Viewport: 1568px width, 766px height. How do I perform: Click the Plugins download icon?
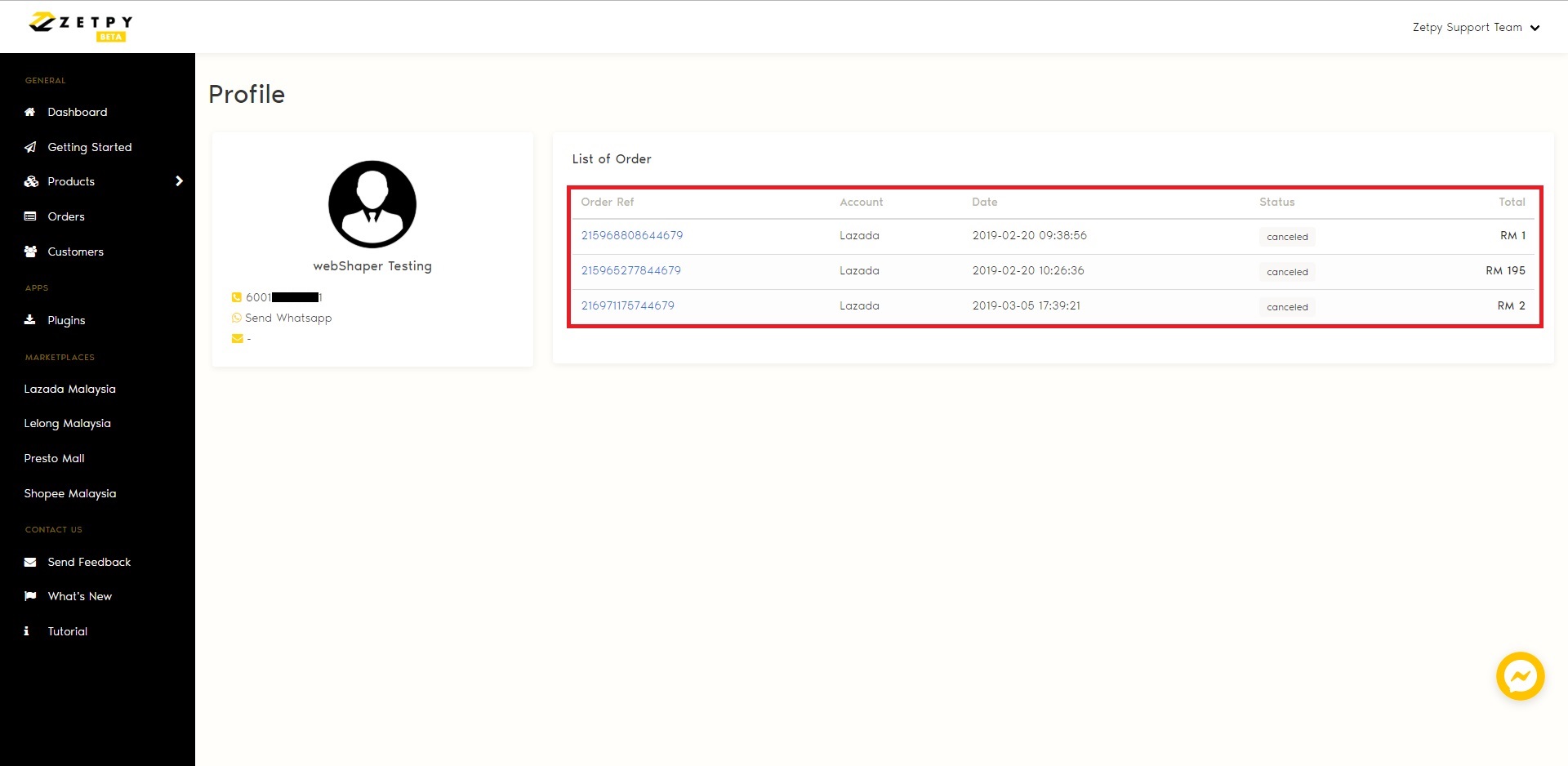click(30, 320)
